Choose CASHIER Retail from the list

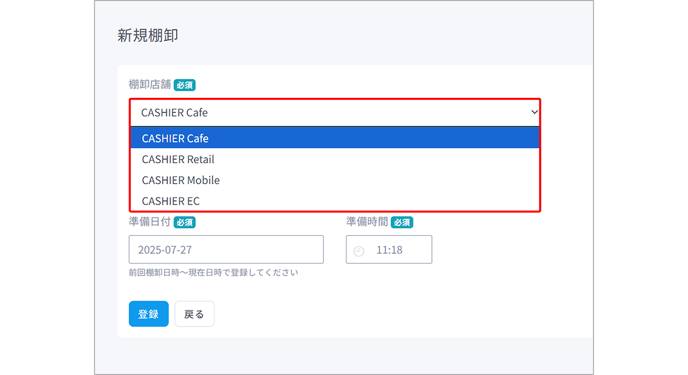335,159
